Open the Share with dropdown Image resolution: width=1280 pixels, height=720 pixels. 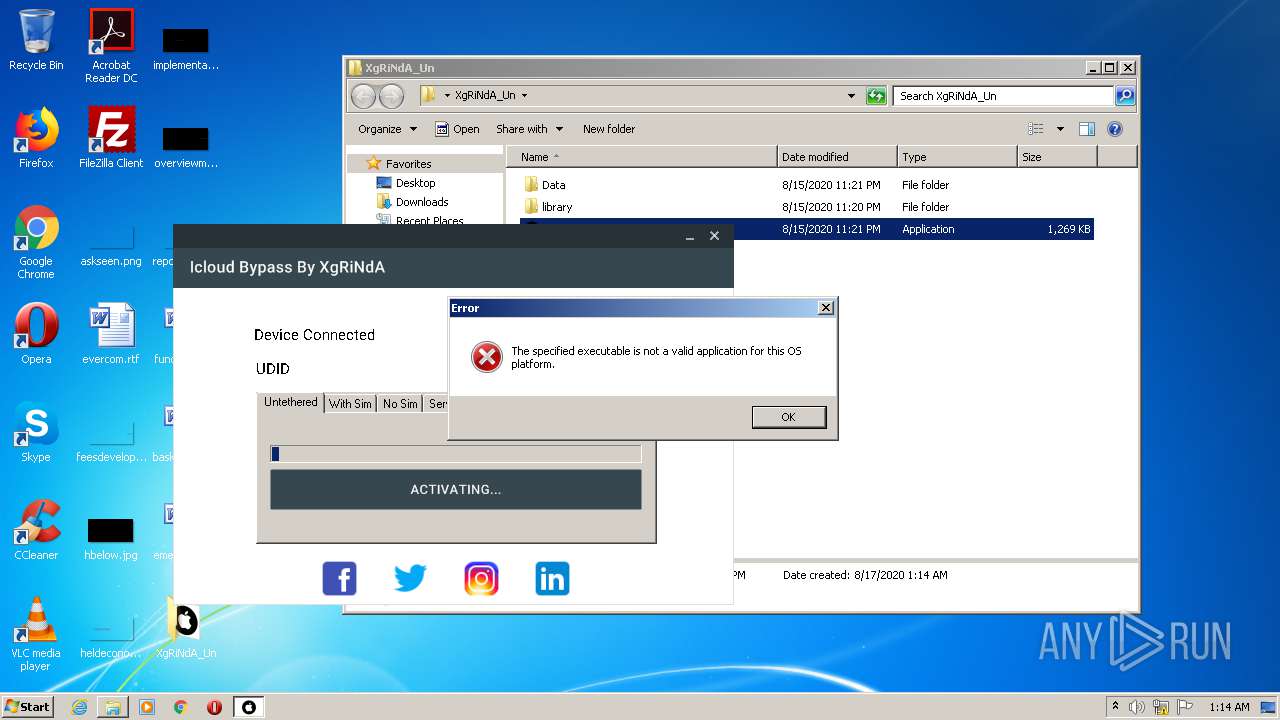pos(529,129)
